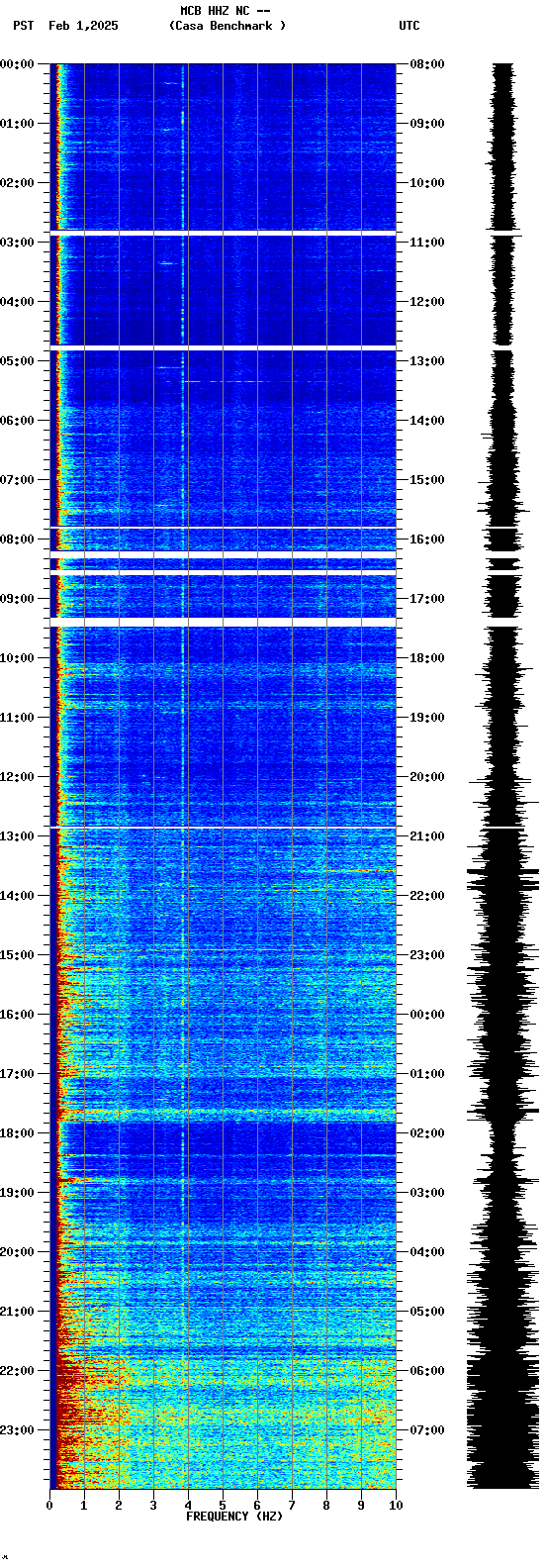Click the black seismogram waveform trace

(x=503, y=776)
